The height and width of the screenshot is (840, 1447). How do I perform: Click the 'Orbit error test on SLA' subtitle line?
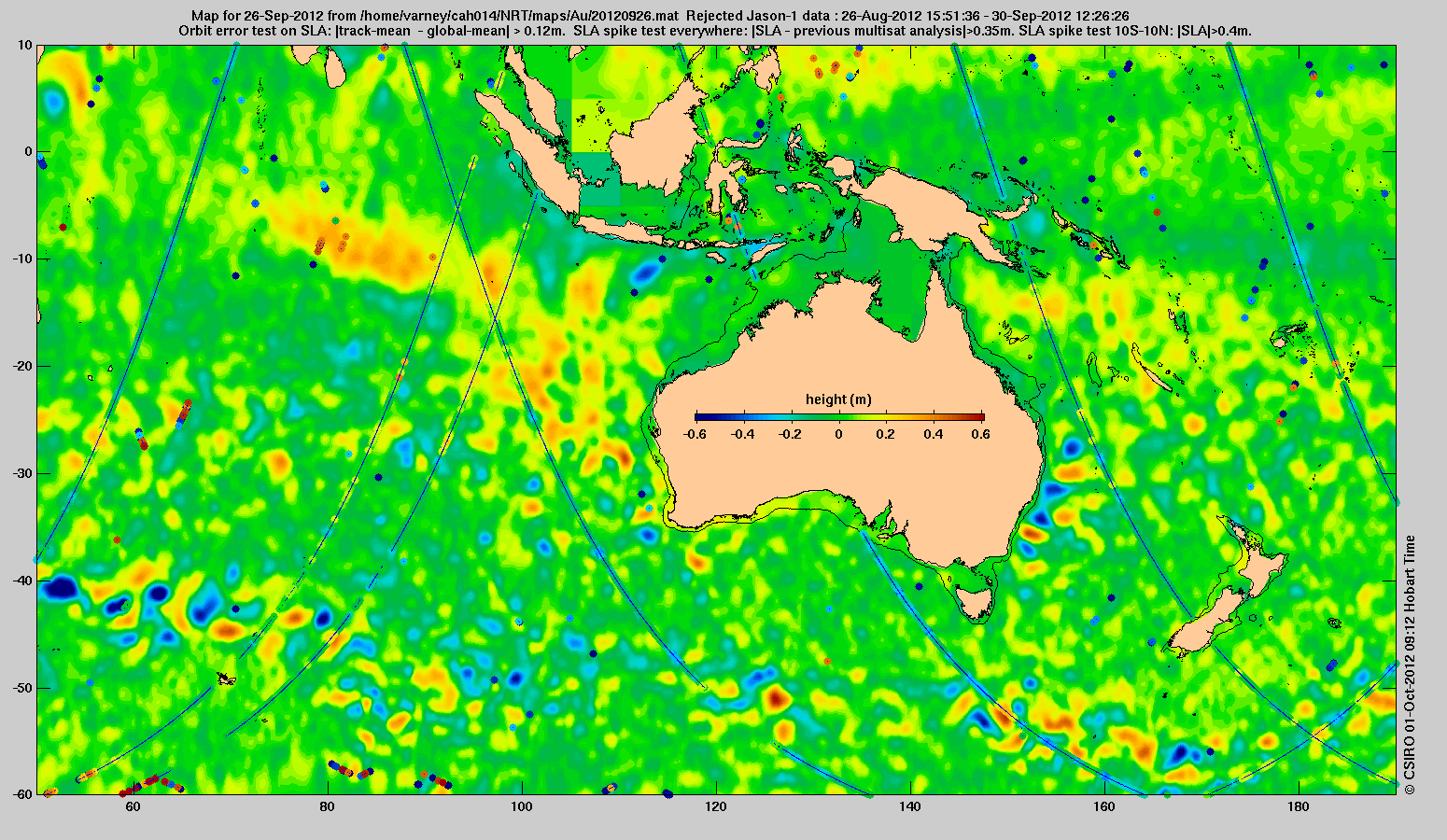tap(714, 30)
